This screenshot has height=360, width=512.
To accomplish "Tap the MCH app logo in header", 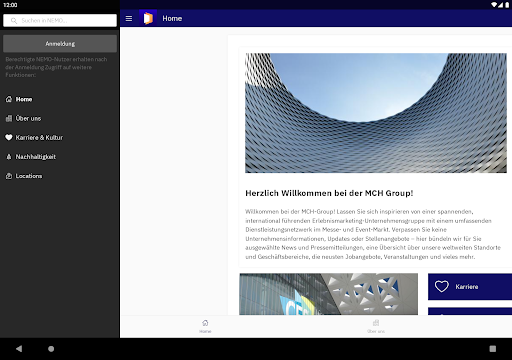I will click(x=148, y=18).
